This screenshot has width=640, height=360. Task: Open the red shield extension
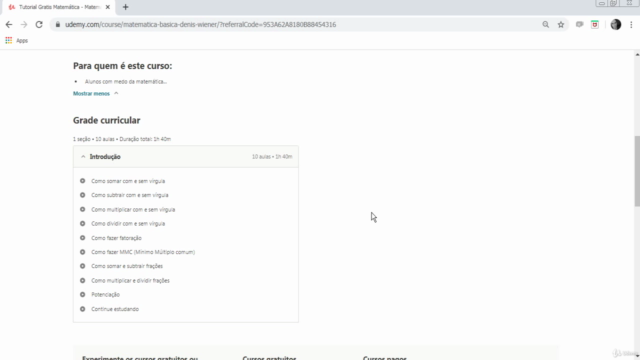pos(595,24)
